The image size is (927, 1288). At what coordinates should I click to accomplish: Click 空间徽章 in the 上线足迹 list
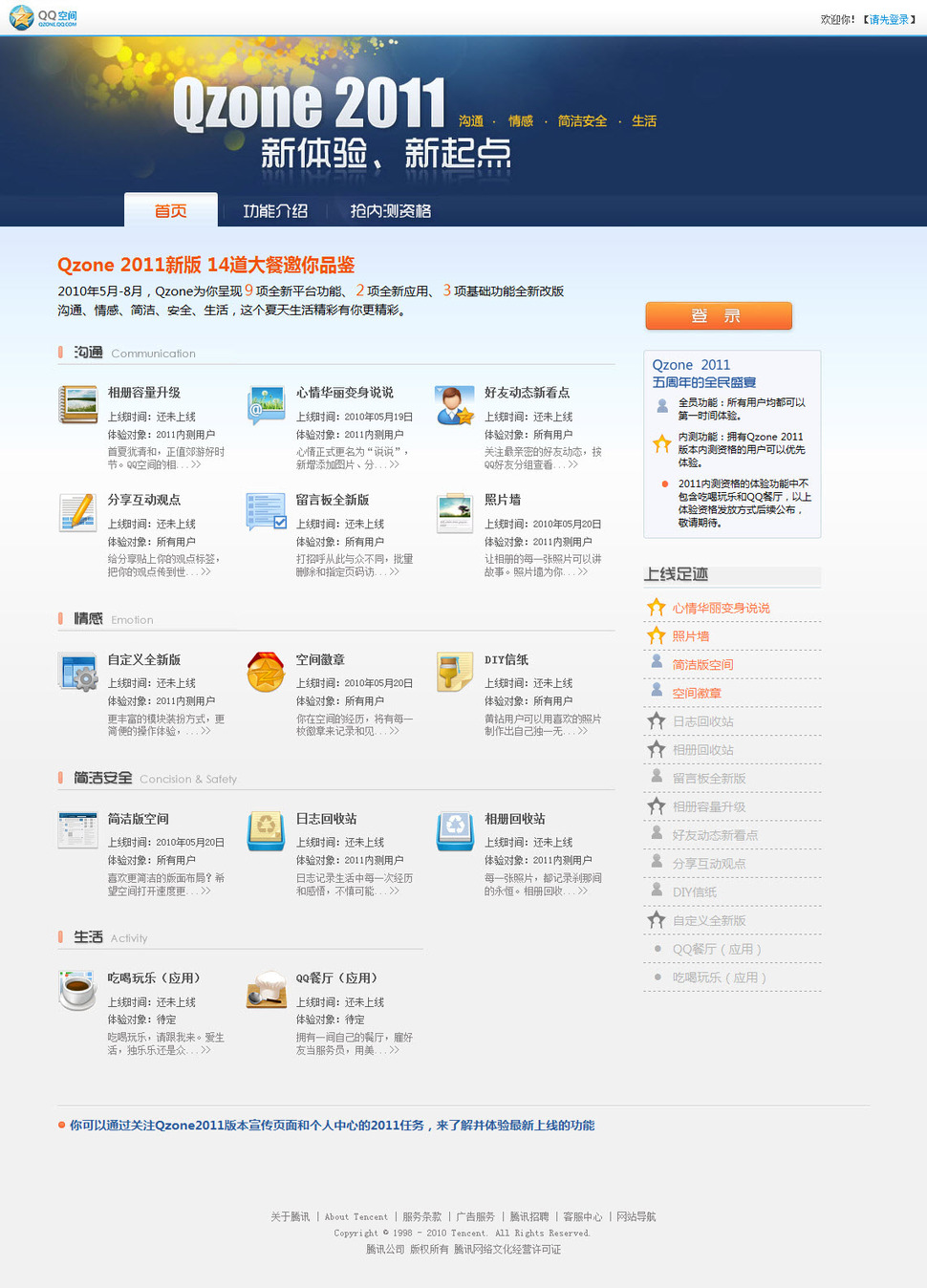pos(697,694)
